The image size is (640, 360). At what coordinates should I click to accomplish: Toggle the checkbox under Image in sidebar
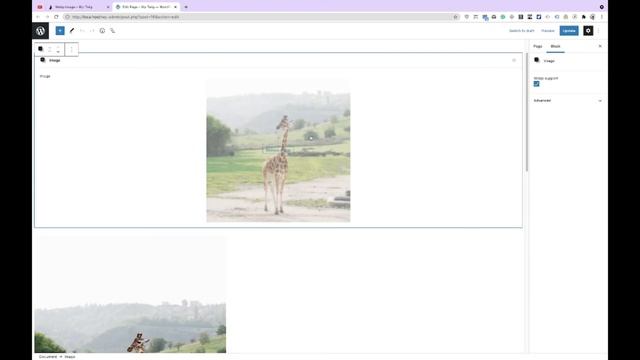(536, 84)
